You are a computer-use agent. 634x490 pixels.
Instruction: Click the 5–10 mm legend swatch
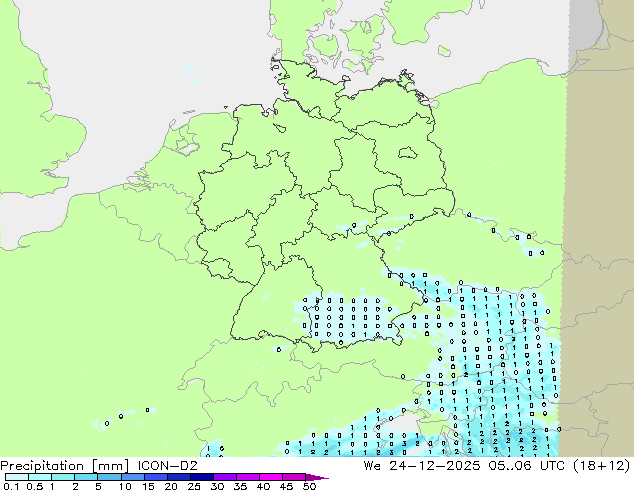click(x=109, y=477)
